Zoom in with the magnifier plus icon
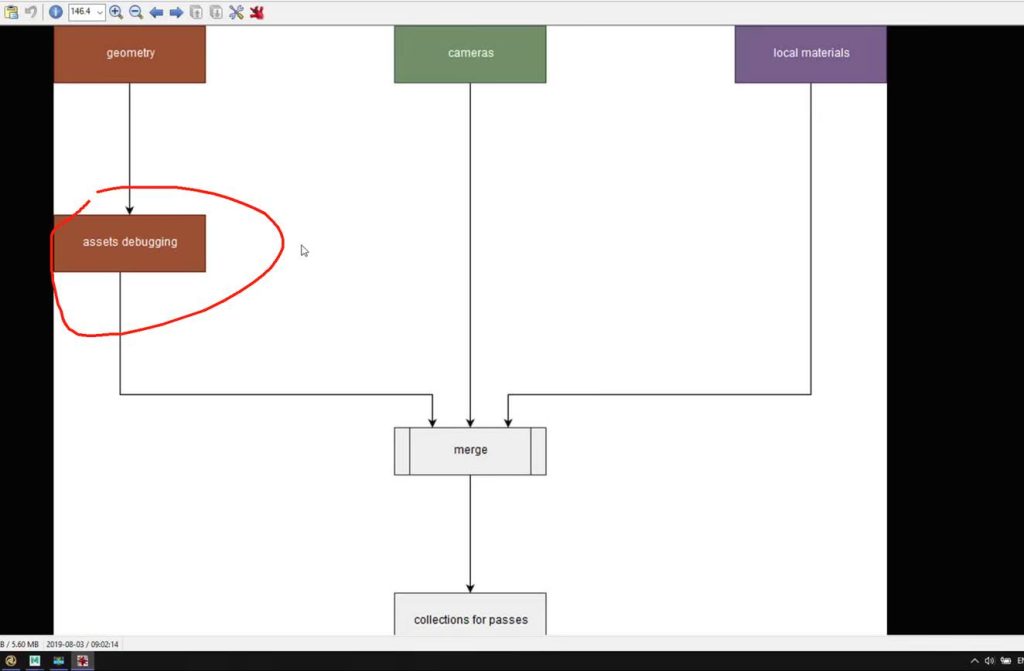This screenshot has height=671, width=1024. tap(116, 12)
